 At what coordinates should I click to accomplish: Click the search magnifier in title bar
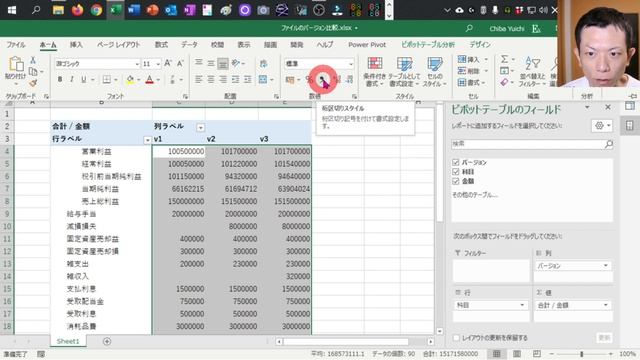tap(469, 28)
